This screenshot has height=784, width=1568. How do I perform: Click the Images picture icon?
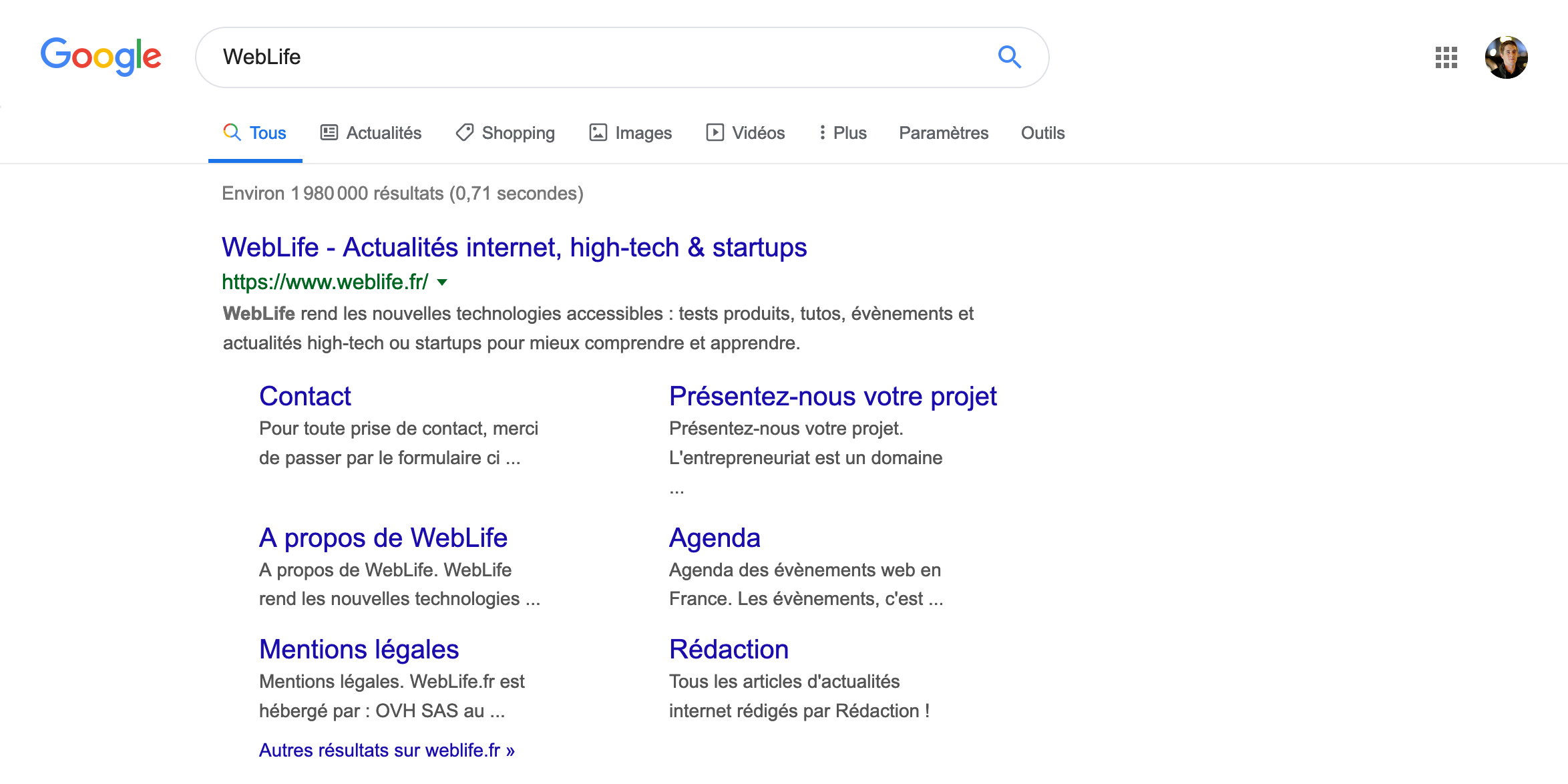pyautogui.click(x=598, y=132)
